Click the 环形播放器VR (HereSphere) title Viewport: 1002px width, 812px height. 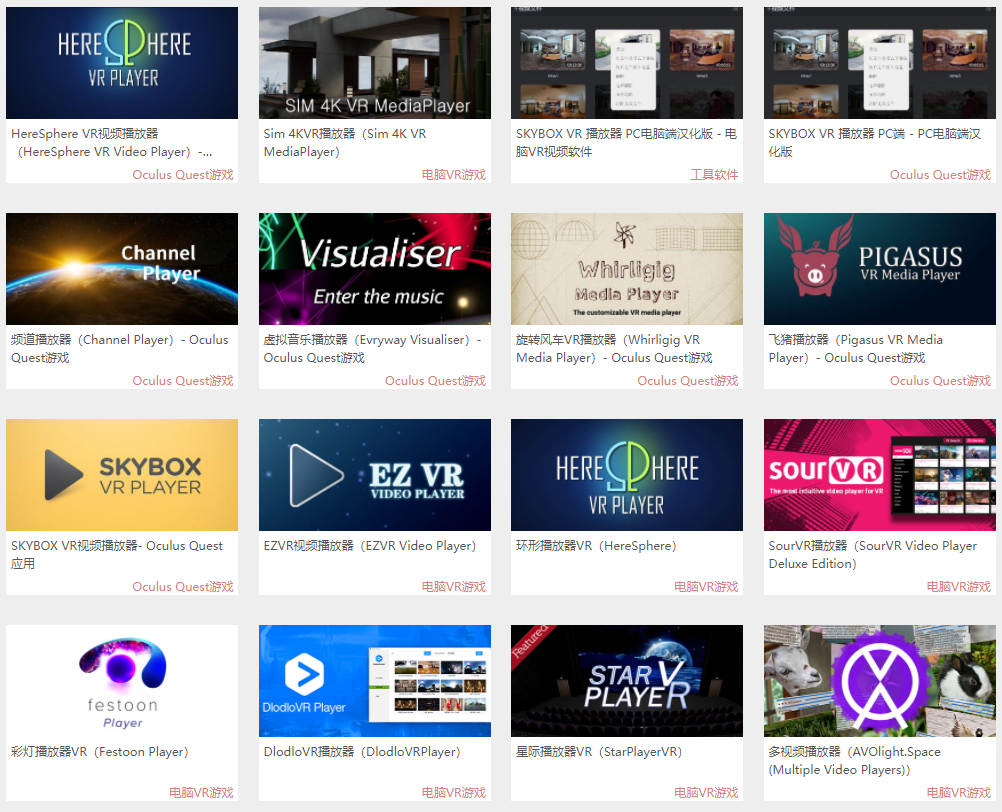click(596, 546)
